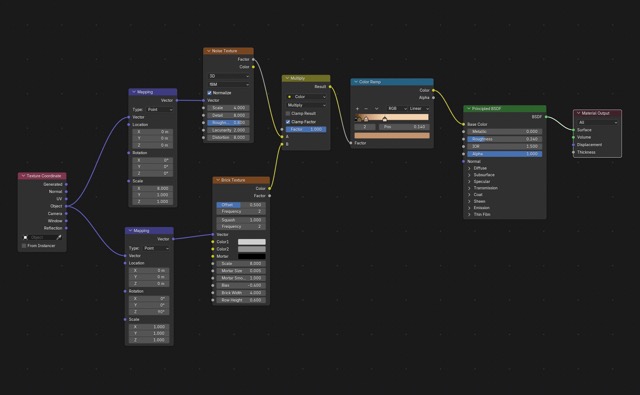The image size is (640, 395).
Task: Click the BSDF output socket
Action: click(546, 117)
